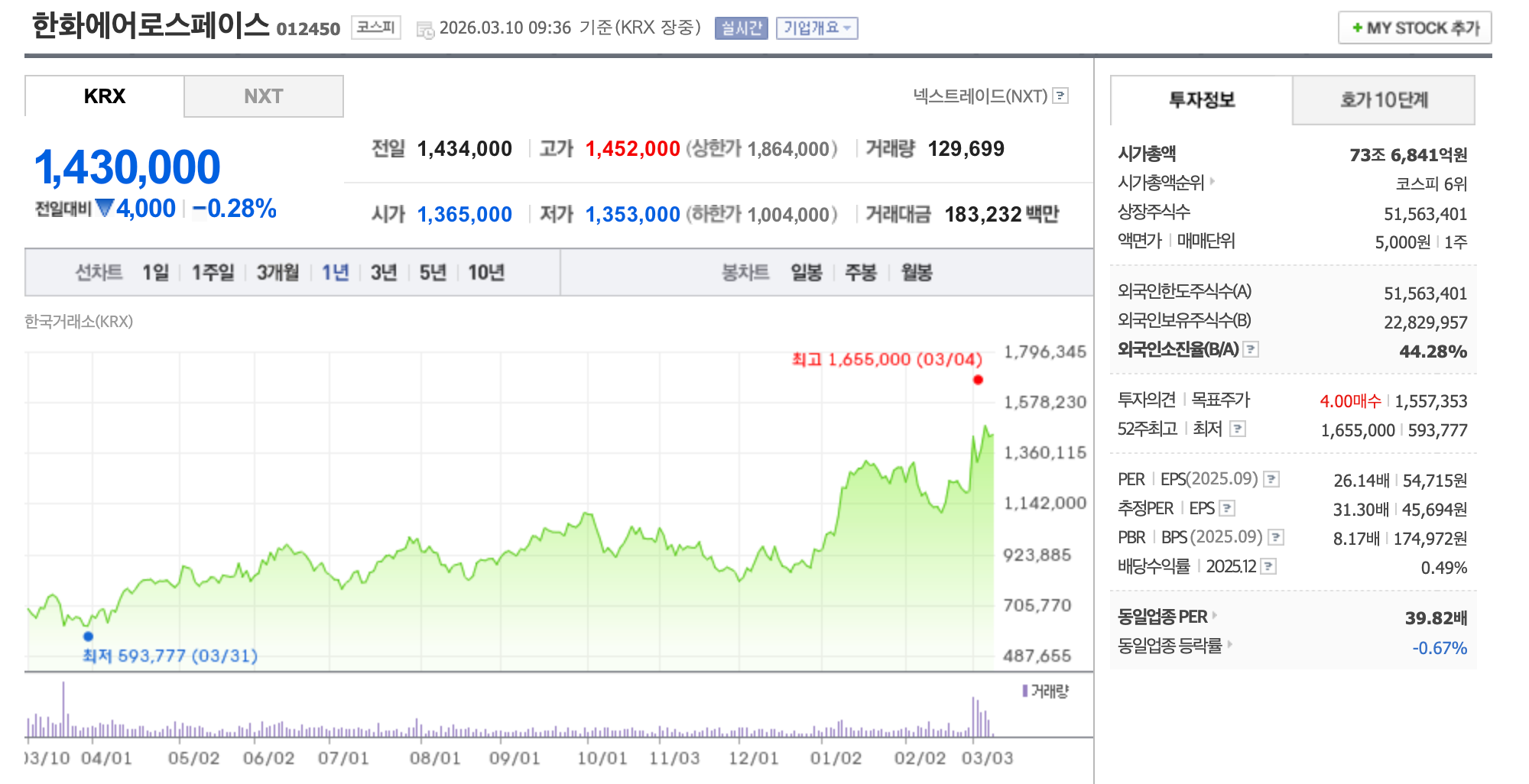The height and width of the screenshot is (784, 1529).
Task: Click the 시가총액 value 73조 6,841억원
Action: click(1408, 155)
